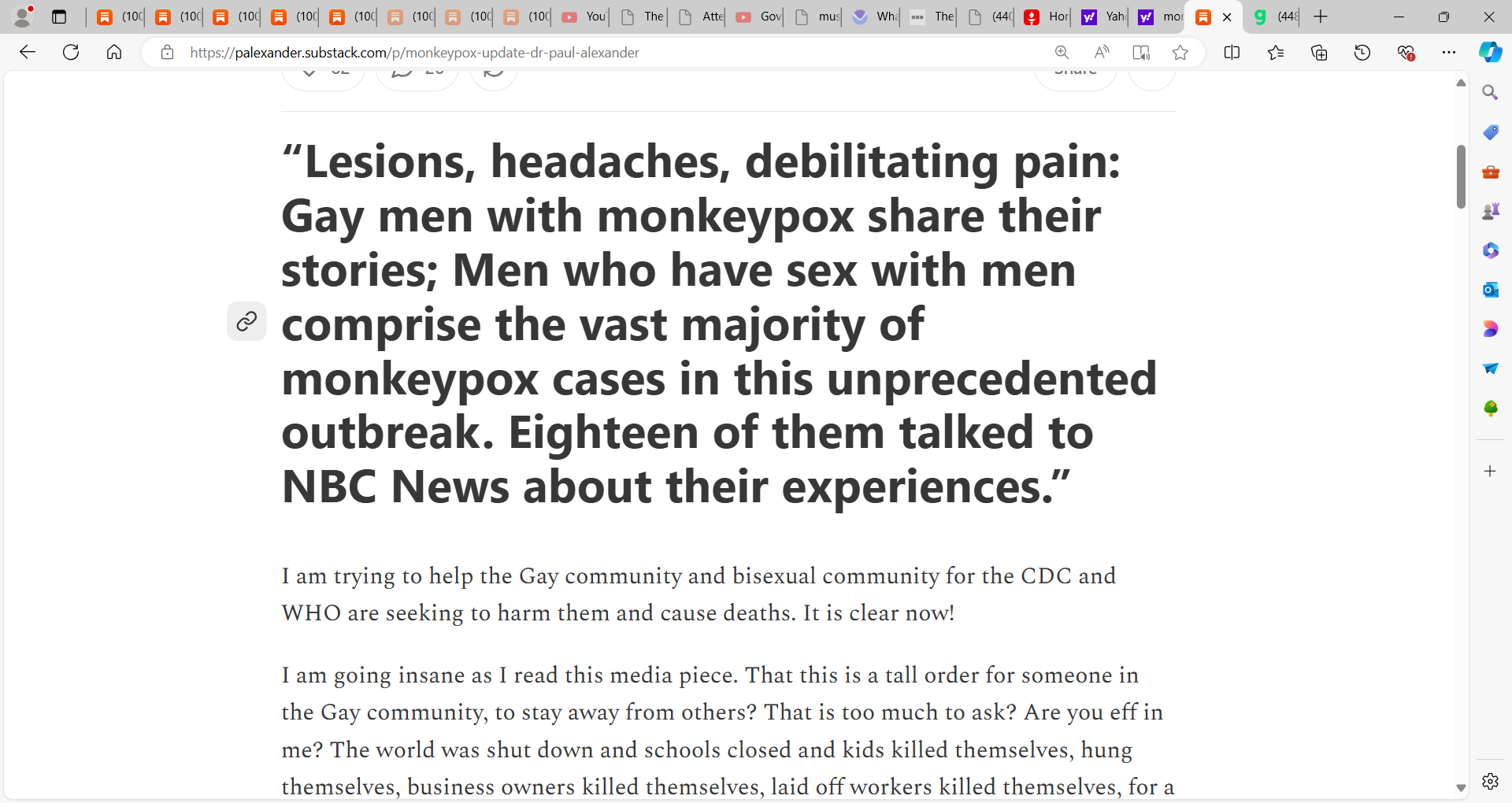Click paragraph starting 'I am going insane'

(x=728, y=731)
